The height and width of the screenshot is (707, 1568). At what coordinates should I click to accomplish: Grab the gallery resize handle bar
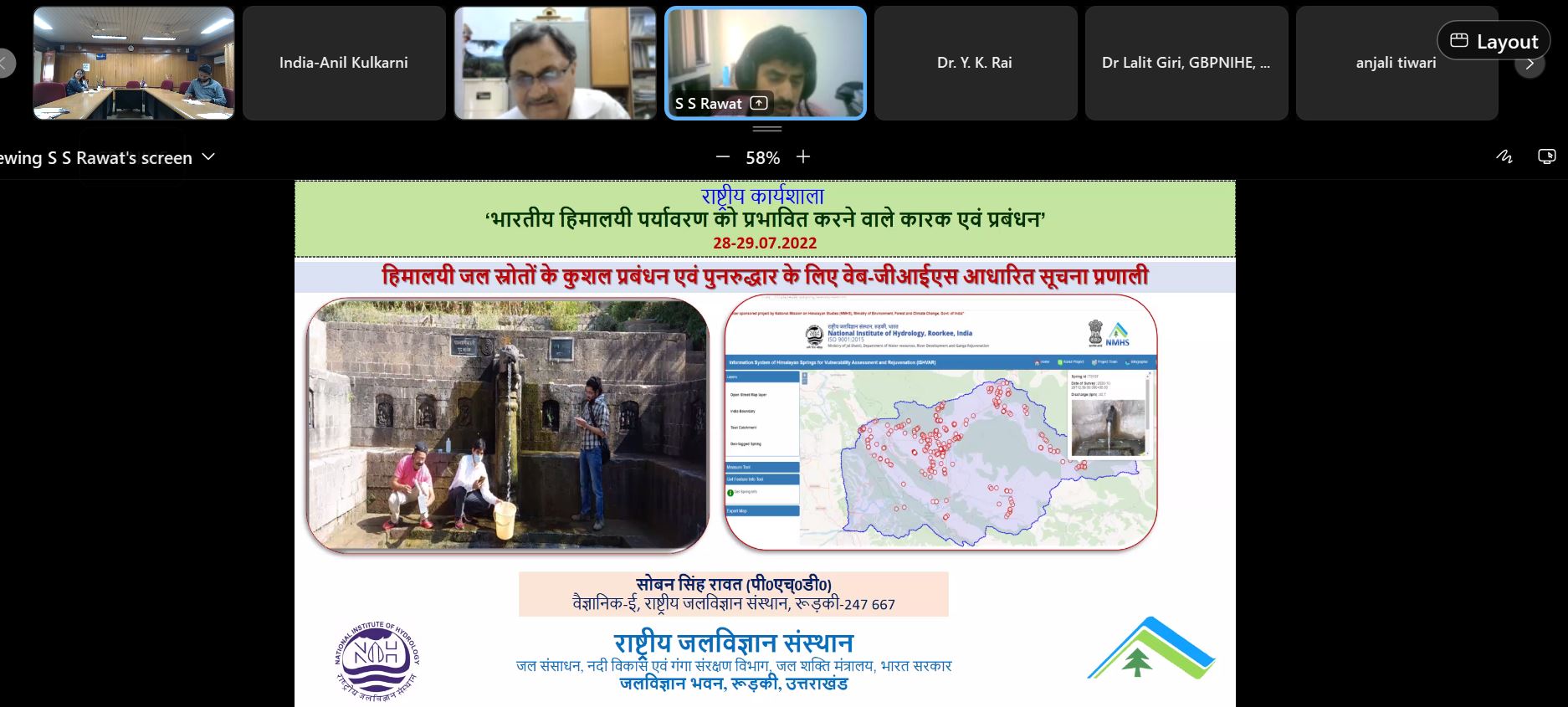click(x=766, y=129)
